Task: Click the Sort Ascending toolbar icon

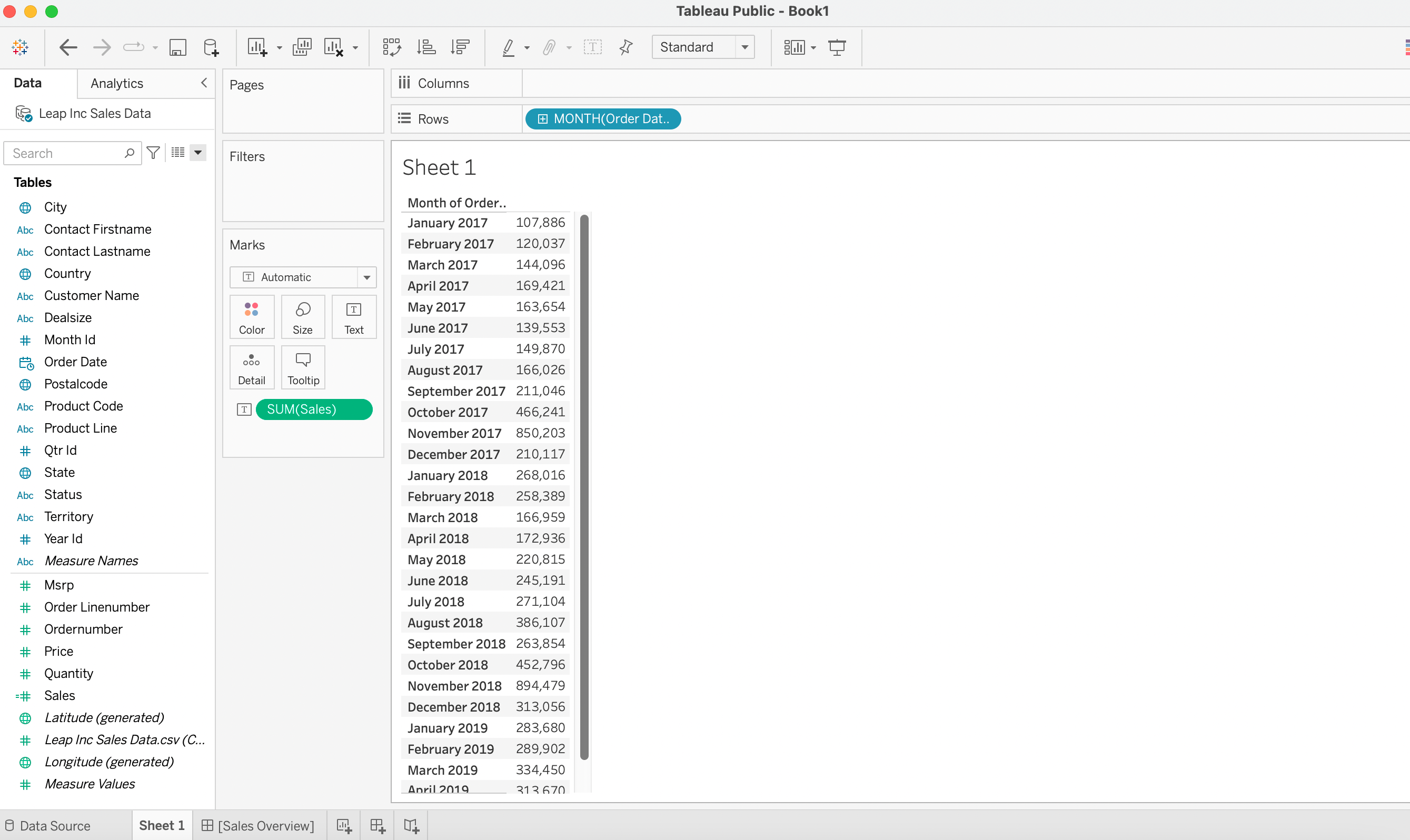Action: tap(426, 47)
